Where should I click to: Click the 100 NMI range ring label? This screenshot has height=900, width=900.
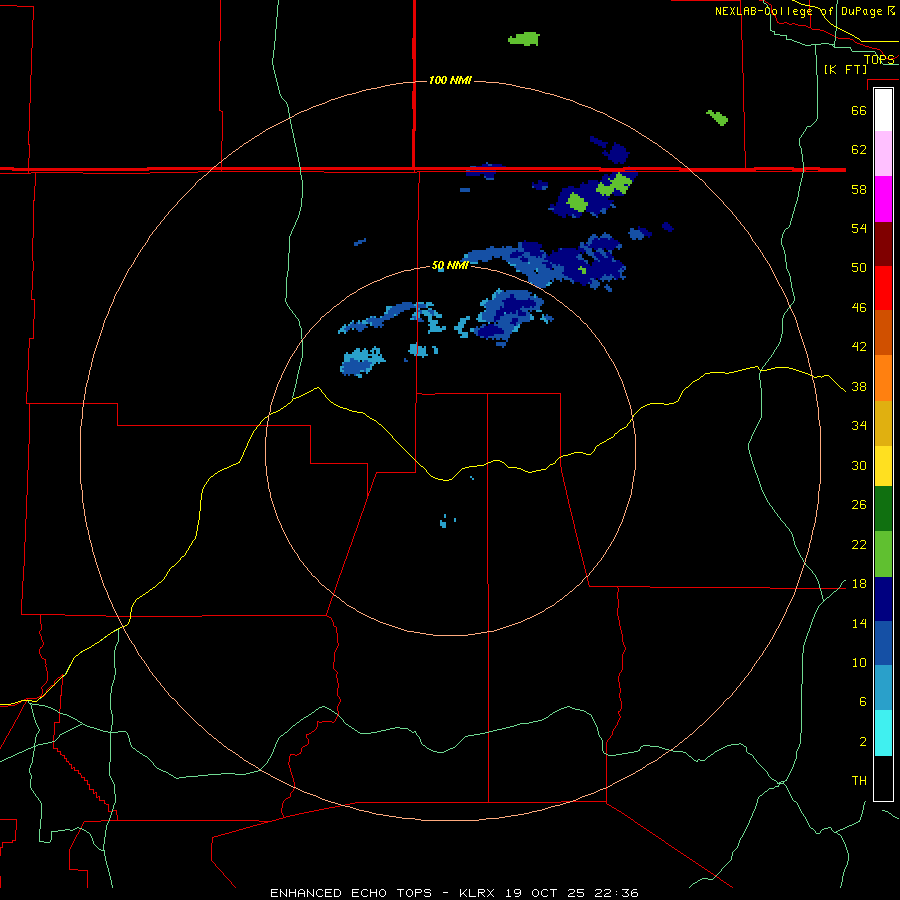[x=450, y=80]
